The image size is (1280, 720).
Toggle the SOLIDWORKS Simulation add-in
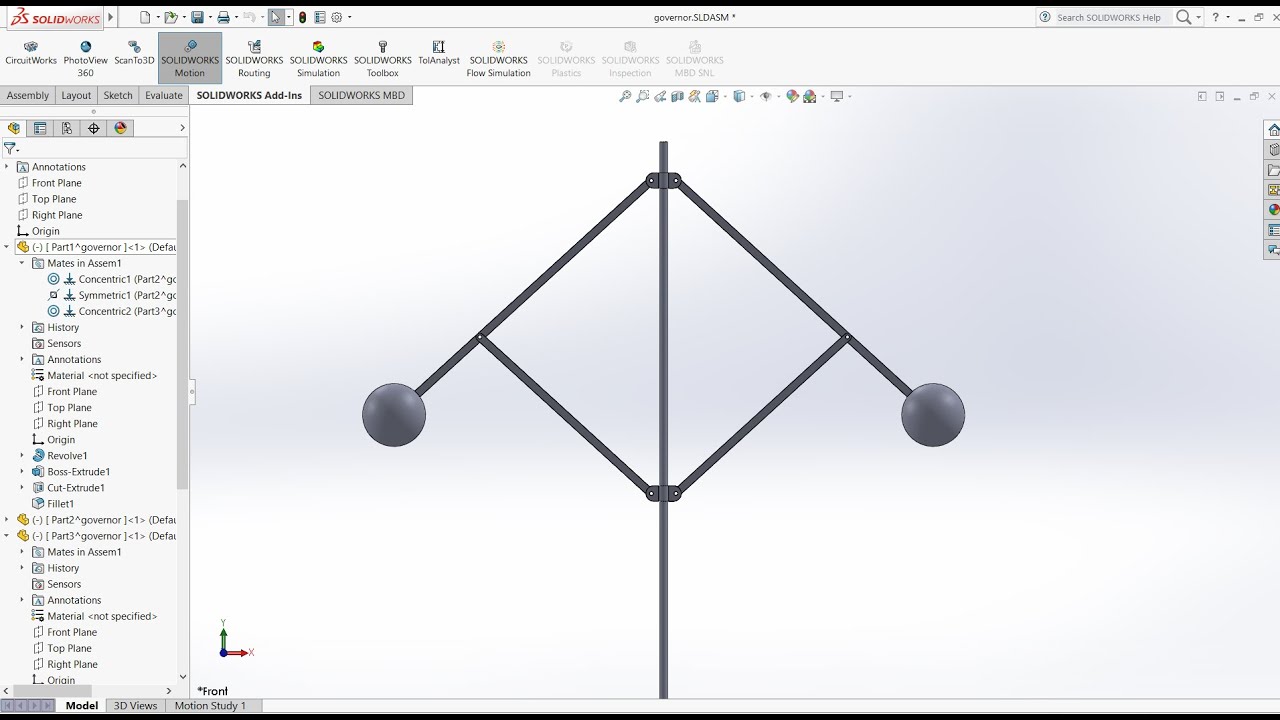click(x=318, y=59)
